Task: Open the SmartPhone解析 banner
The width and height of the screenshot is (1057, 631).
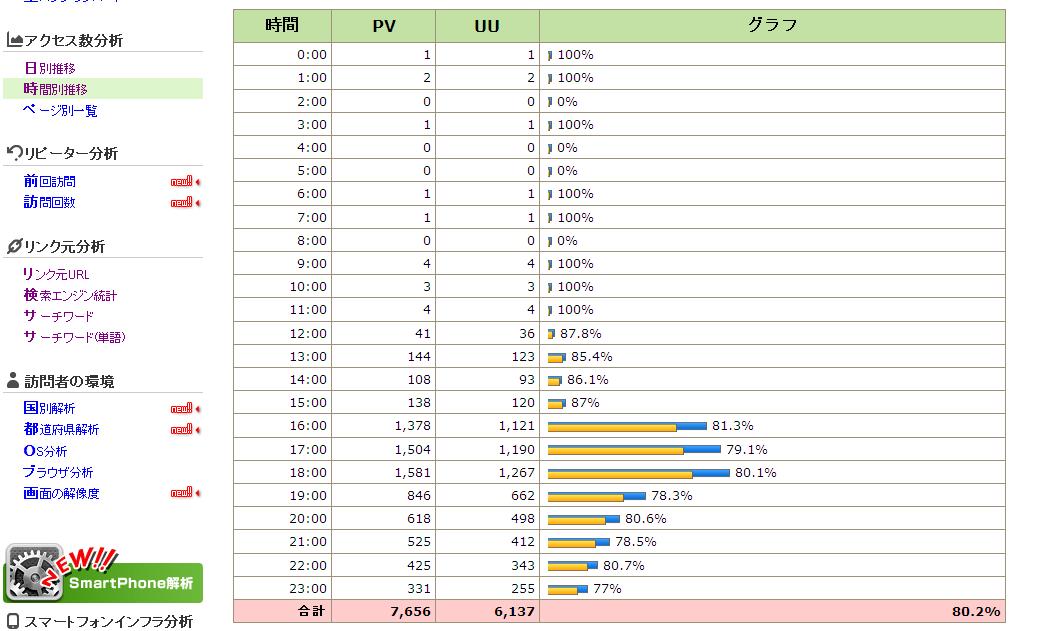Action: coord(103,575)
